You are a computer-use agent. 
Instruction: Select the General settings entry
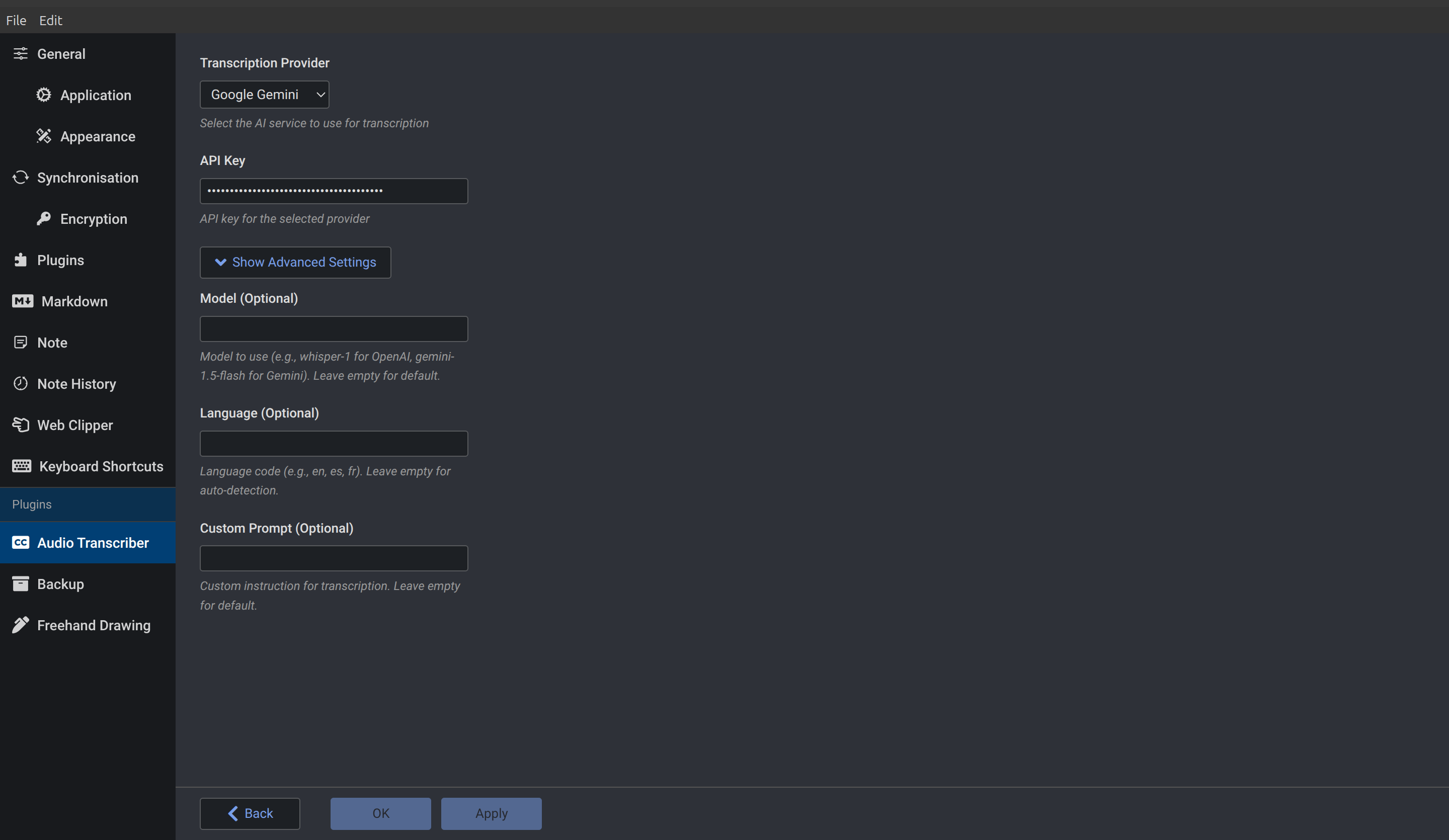[61, 53]
